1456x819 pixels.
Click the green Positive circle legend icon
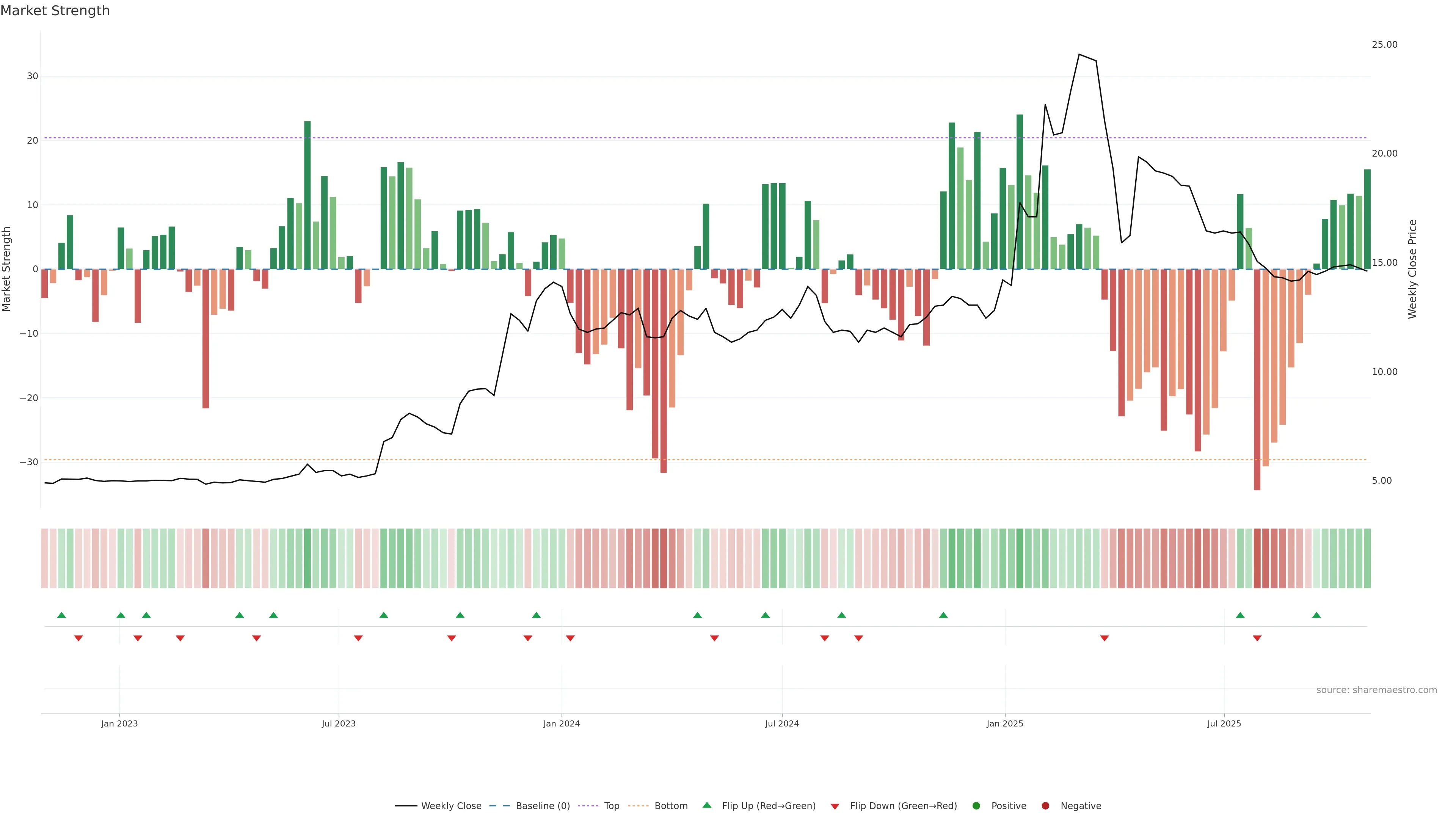click(976, 806)
